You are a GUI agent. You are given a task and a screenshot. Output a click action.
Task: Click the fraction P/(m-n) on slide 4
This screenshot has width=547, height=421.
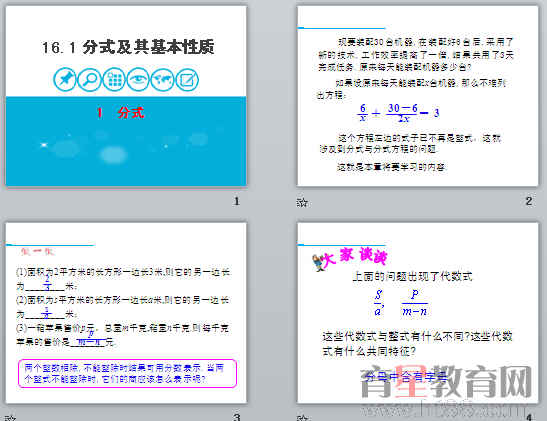(x=414, y=303)
